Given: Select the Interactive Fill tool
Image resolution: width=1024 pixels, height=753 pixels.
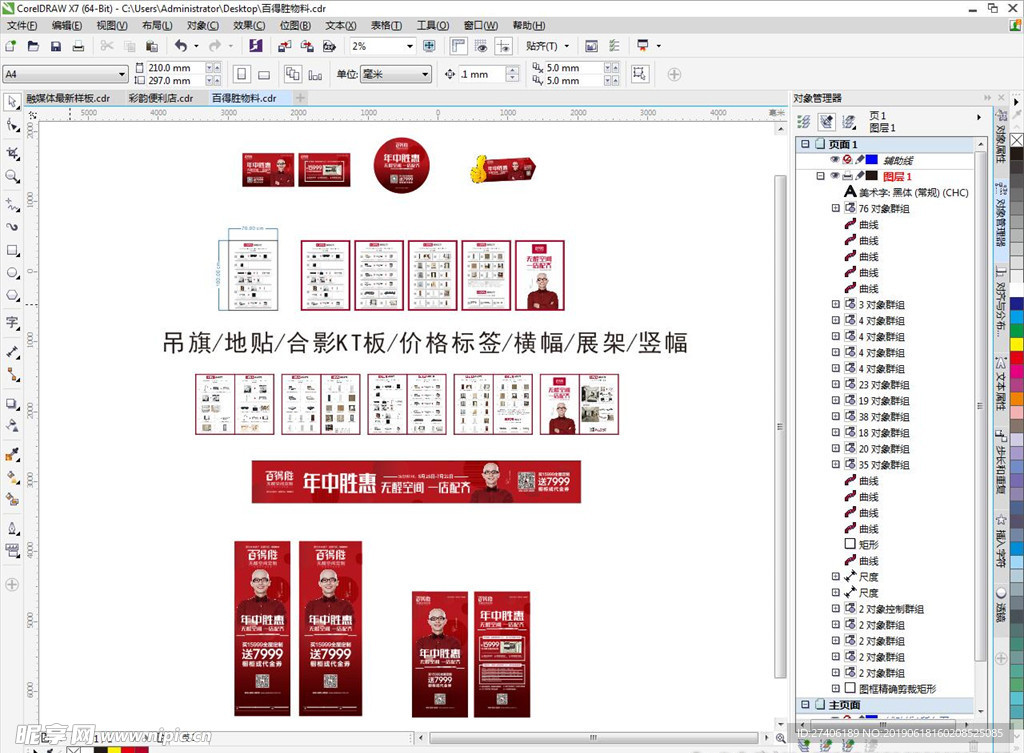Looking at the screenshot, I should tap(12, 477).
